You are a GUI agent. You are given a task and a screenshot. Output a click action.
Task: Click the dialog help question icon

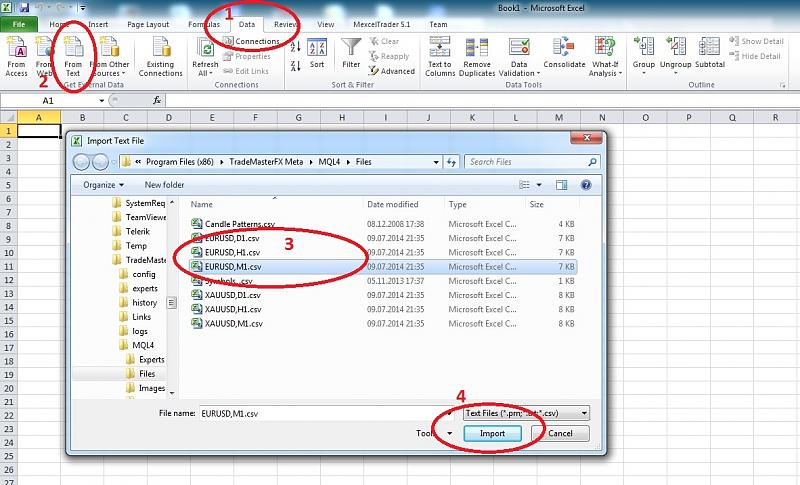[586, 185]
